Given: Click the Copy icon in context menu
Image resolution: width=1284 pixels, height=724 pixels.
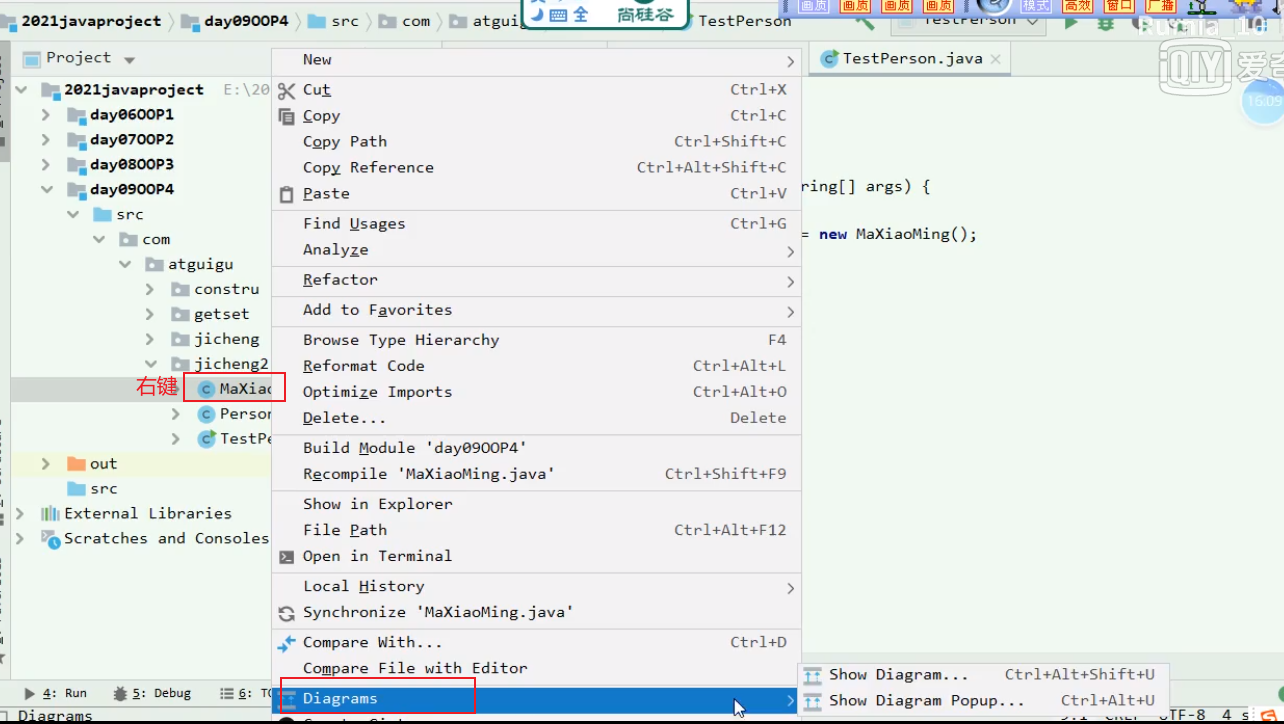Looking at the screenshot, I should pyautogui.click(x=287, y=116).
